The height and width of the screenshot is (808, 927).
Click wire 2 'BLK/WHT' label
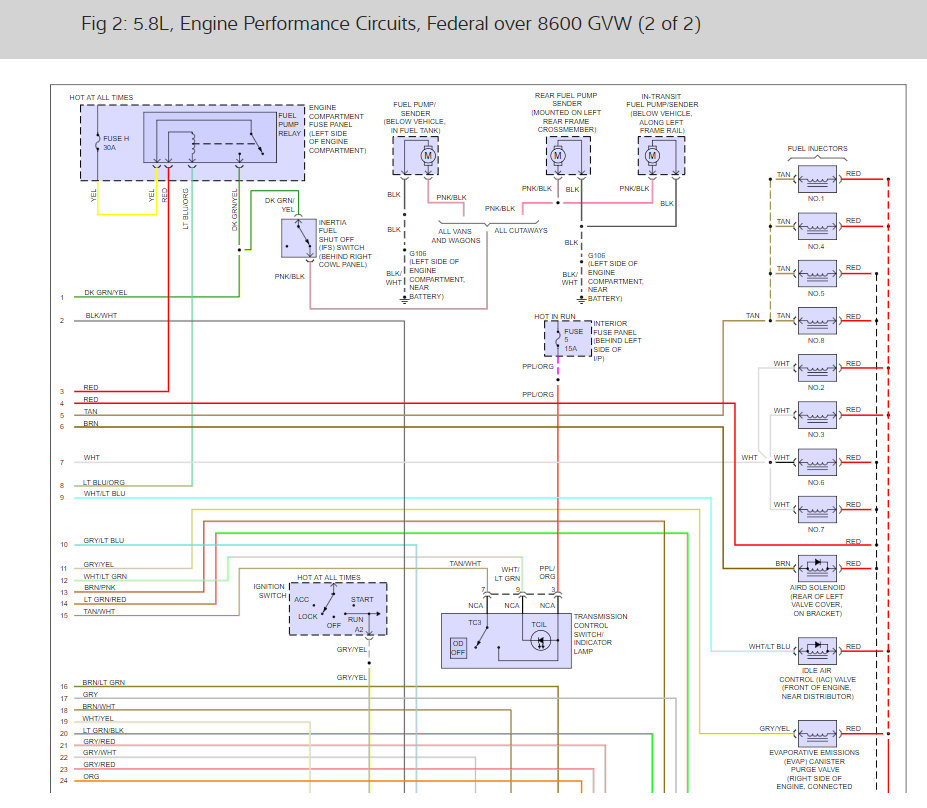click(x=101, y=316)
